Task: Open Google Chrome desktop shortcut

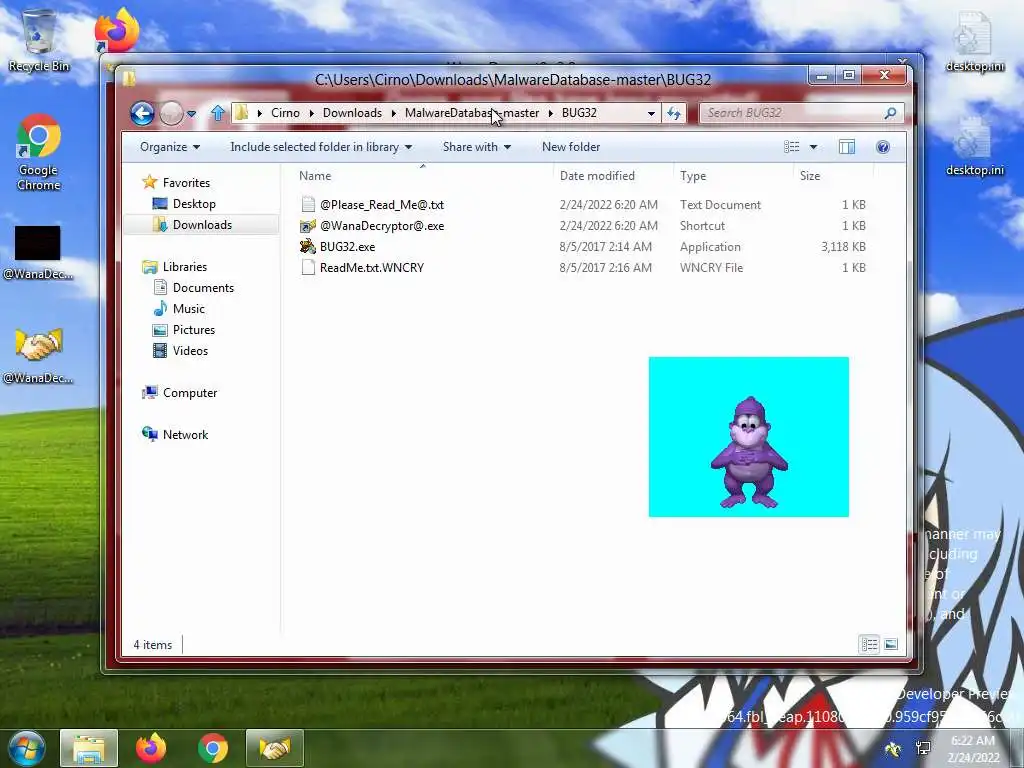Action: click(39, 152)
